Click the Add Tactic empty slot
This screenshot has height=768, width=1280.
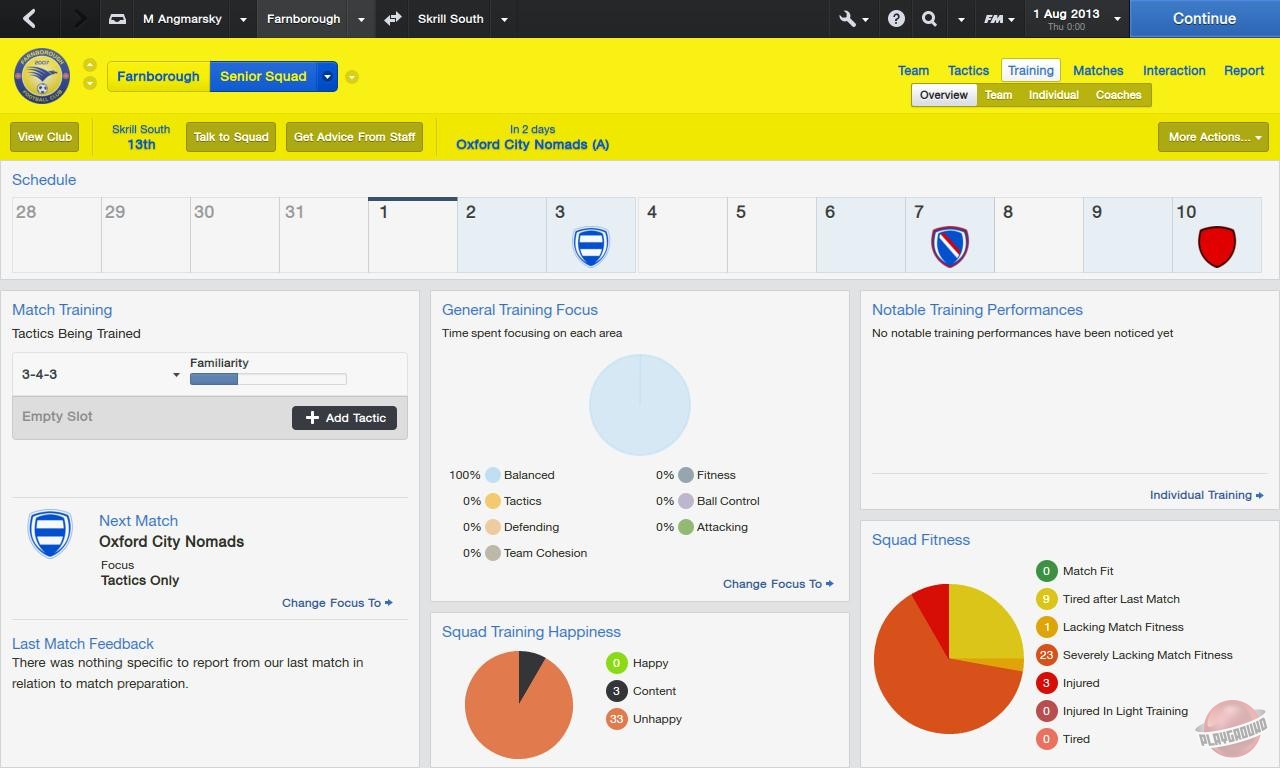pos(344,417)
